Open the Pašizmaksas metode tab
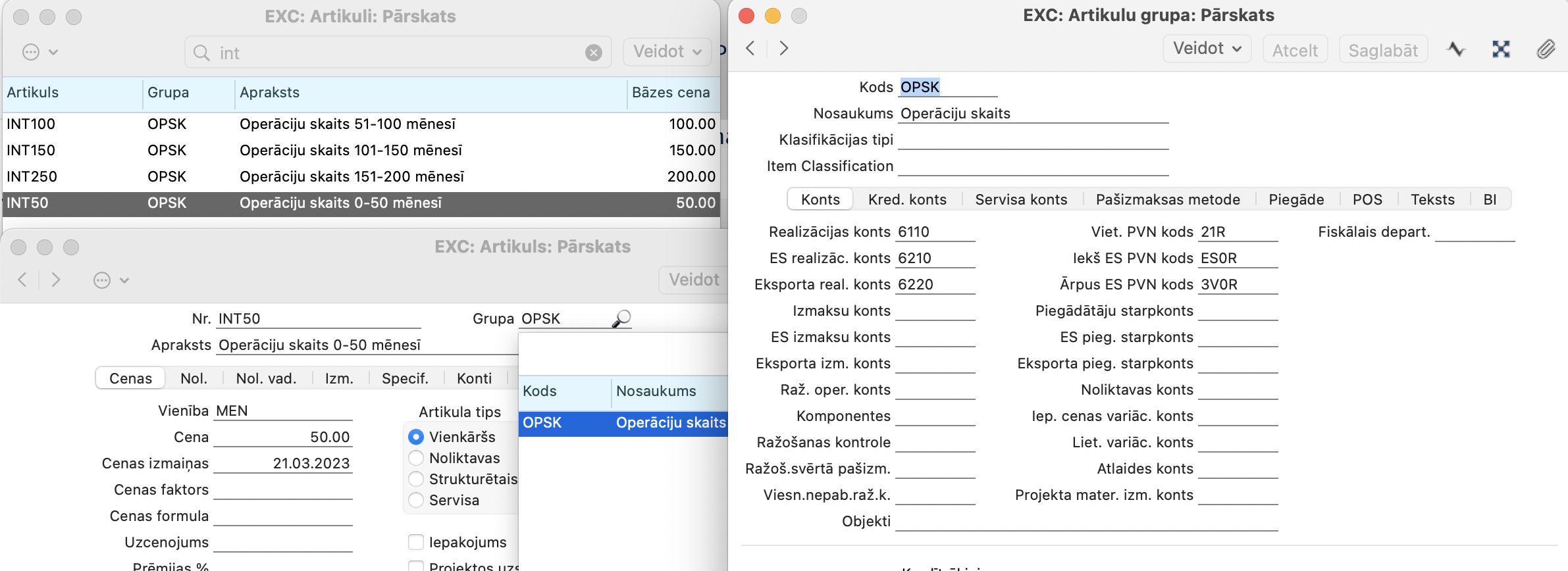1568x571 pixels. (x=1167, y=199)
